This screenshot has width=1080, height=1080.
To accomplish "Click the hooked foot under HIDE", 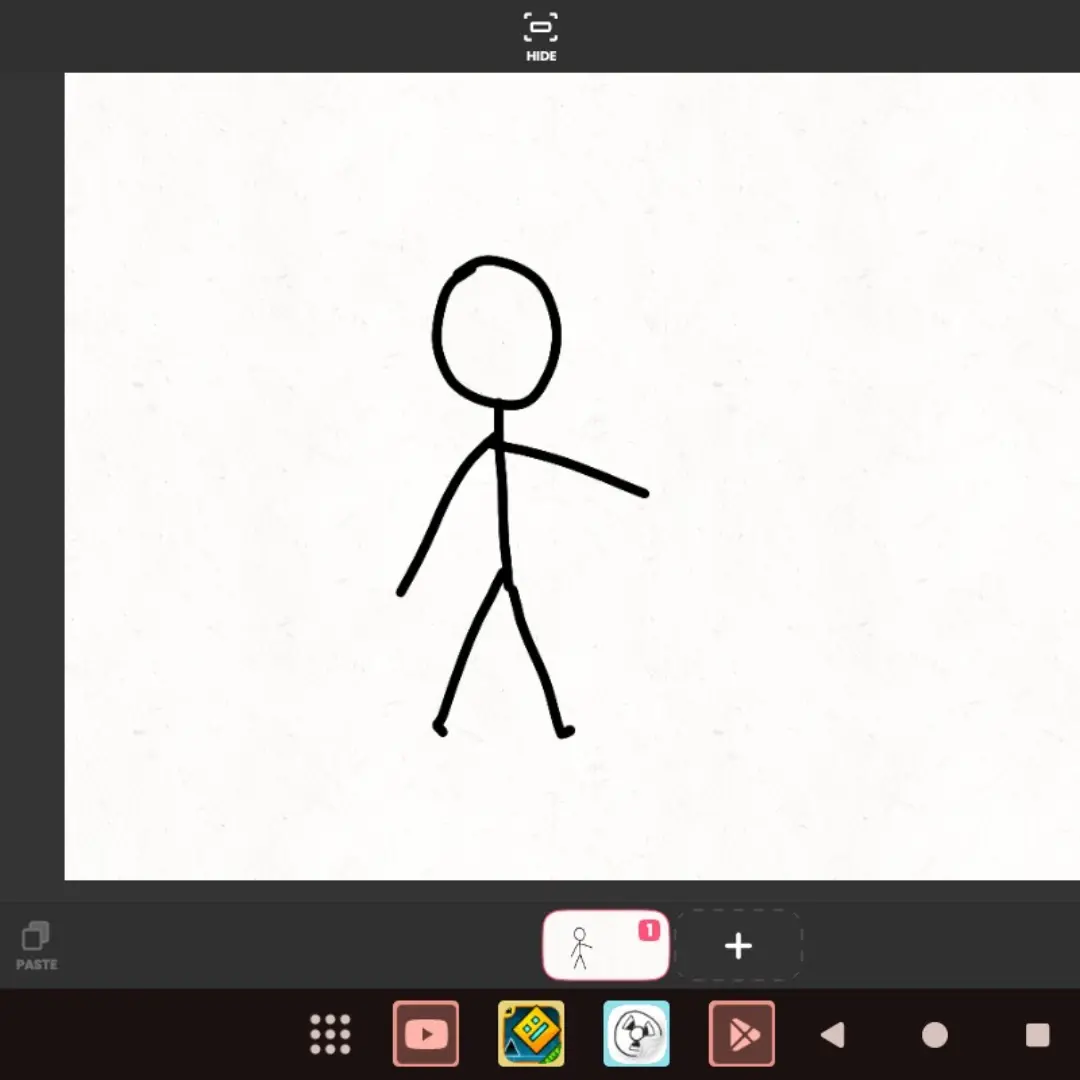I will click(x=565, y=731).
